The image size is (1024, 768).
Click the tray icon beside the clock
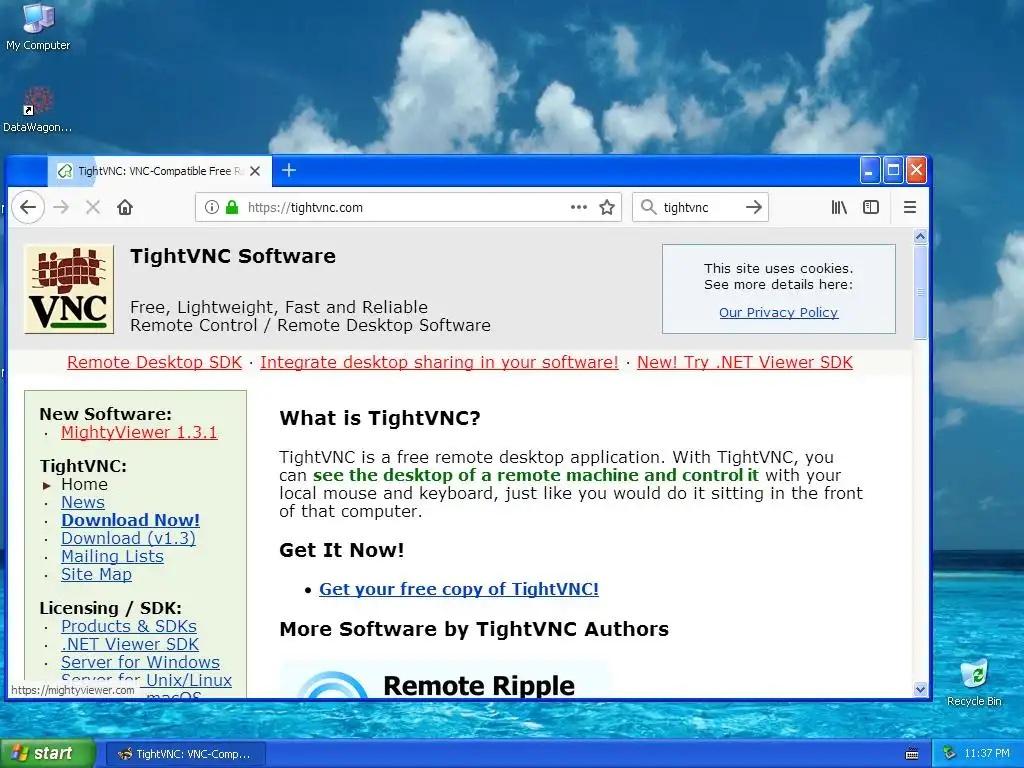pyautogui.click(x=950, y=754)
